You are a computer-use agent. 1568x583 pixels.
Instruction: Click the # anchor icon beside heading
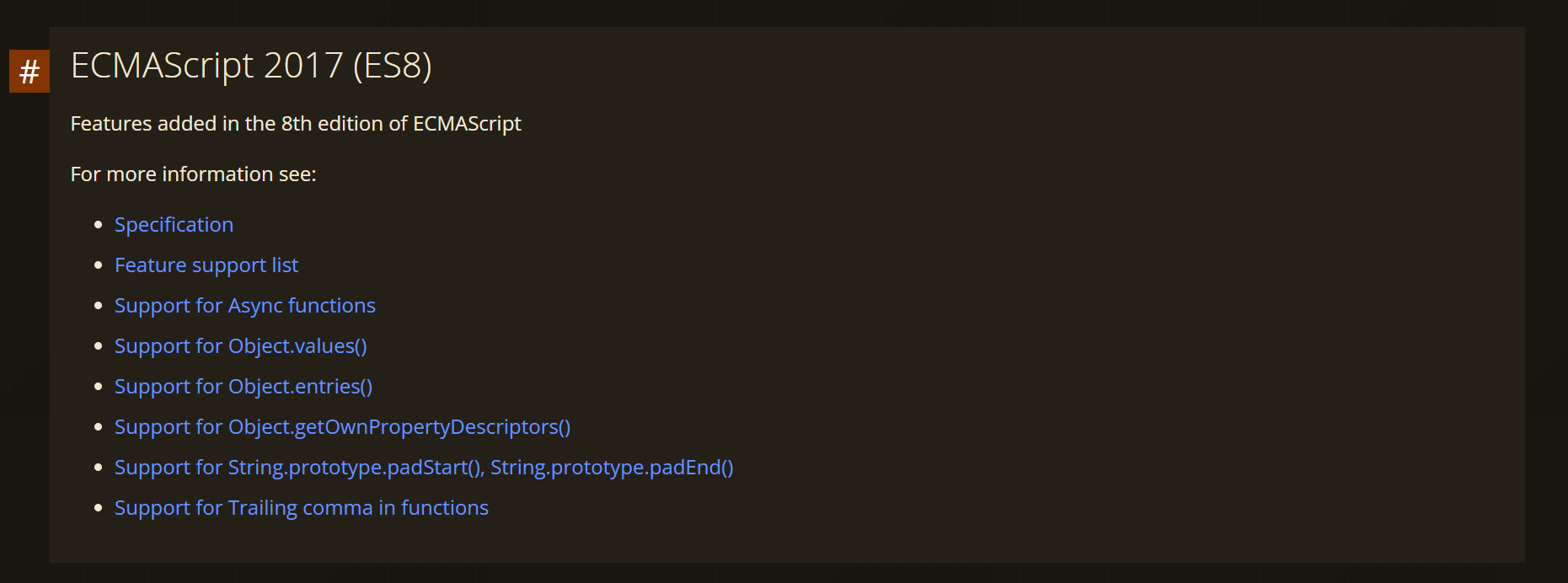click(x=29, y=71)
